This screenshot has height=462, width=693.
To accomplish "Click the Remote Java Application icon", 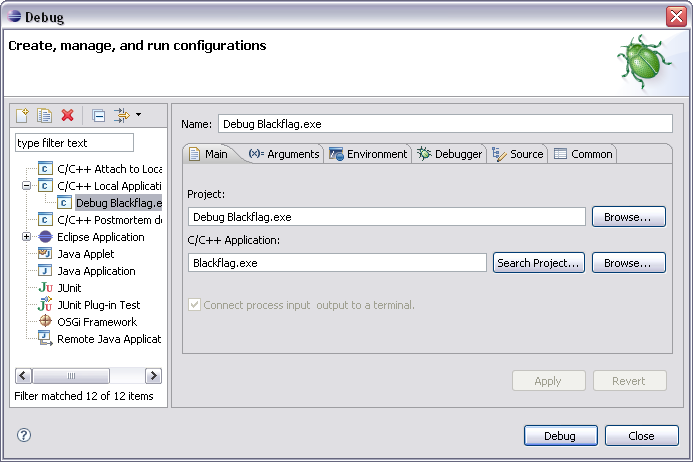I will (x=45, y=339).
